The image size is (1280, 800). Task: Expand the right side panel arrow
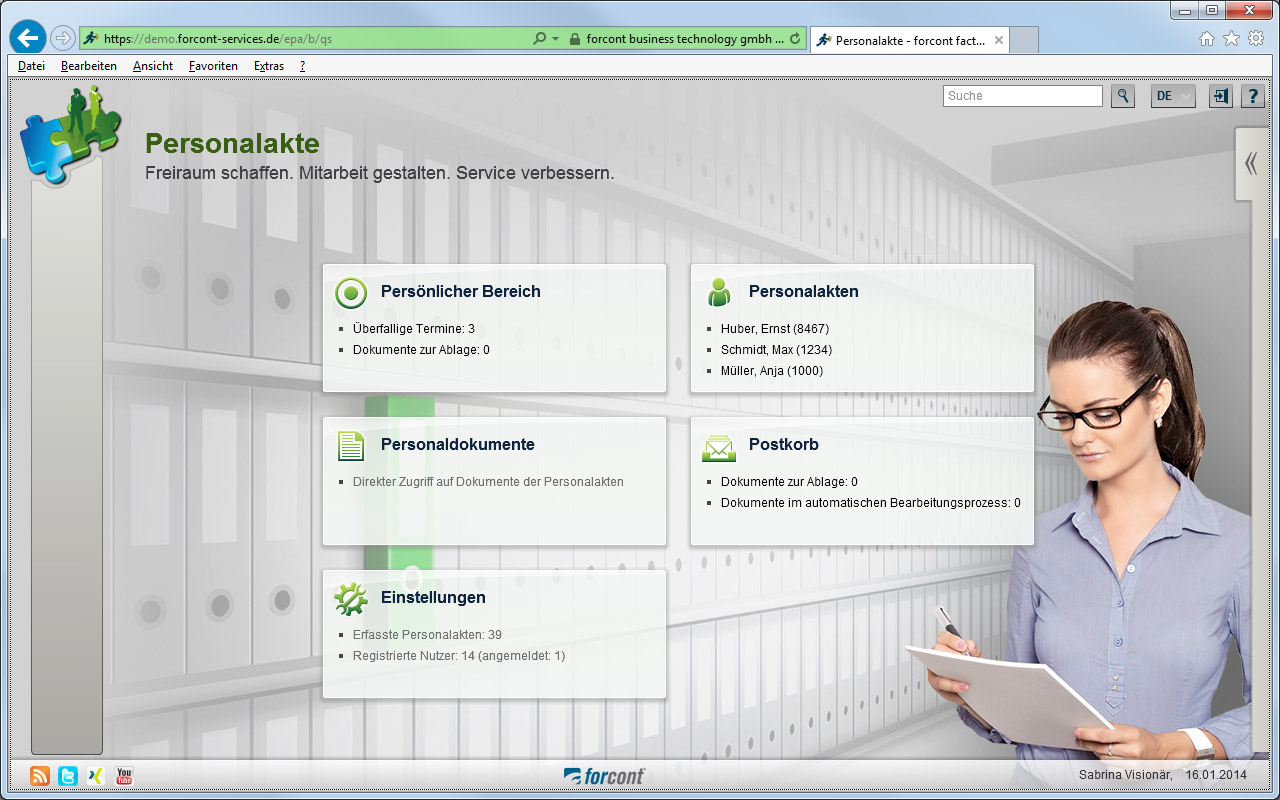point(1250,164)
